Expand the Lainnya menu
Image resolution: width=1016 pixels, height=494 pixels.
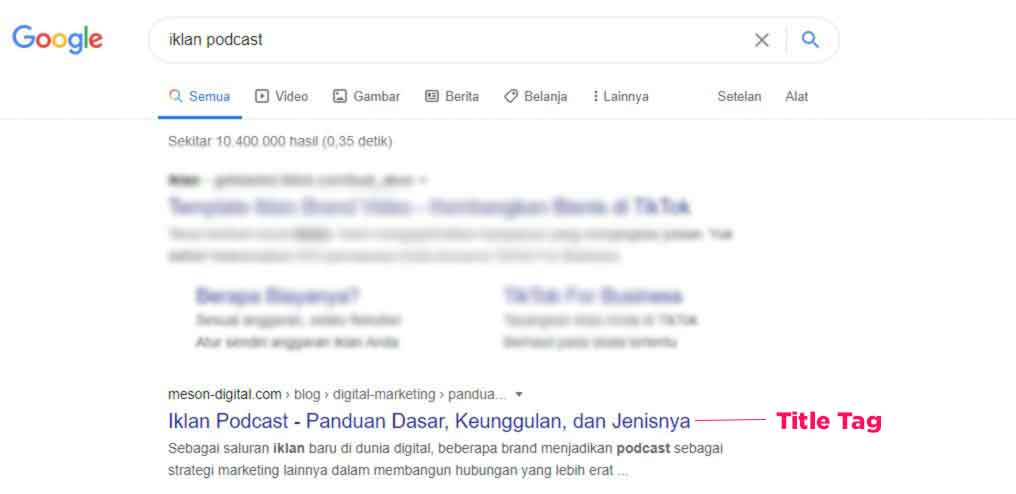[x=621, y=97]
